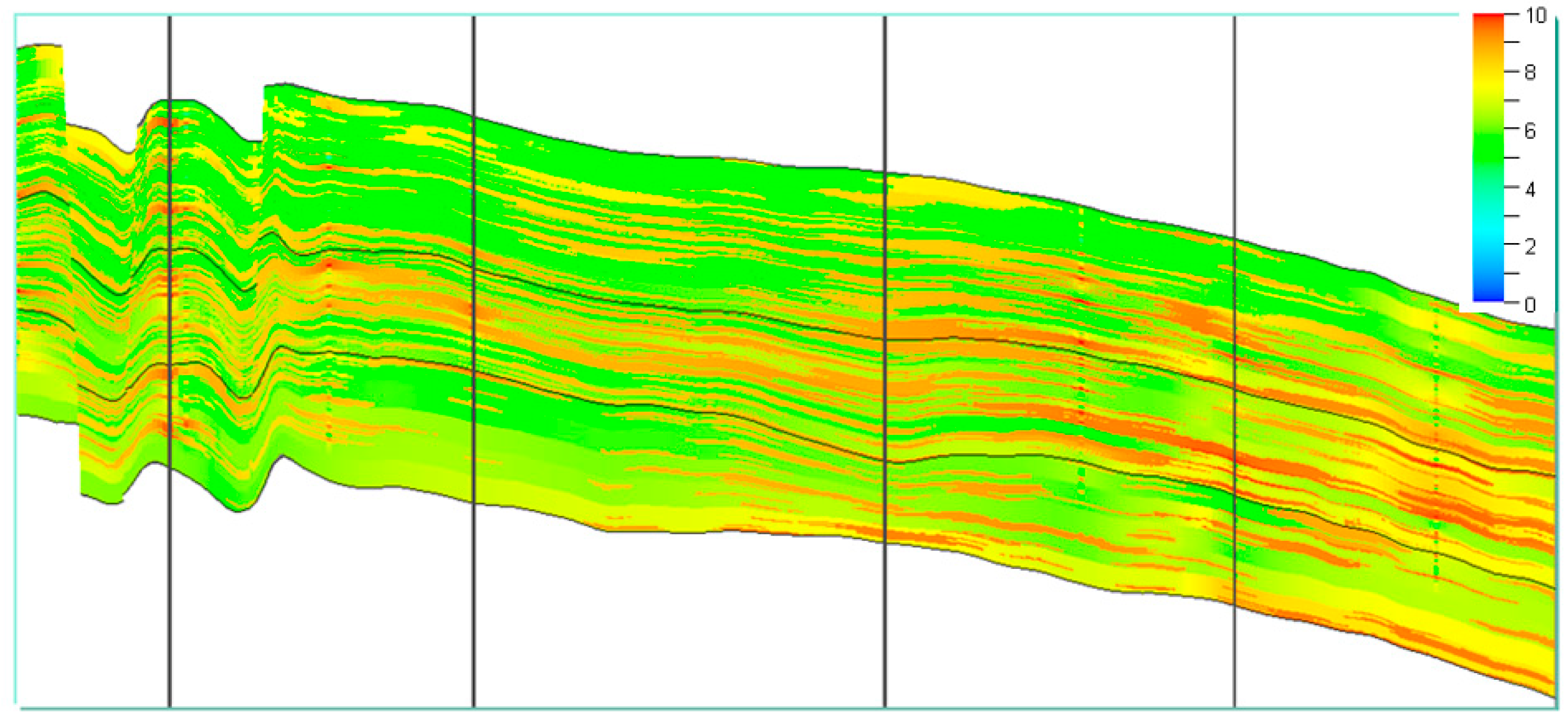Click the "2" label on color scale
This screenshot has height=720, width=1568.
(1530, 246)
